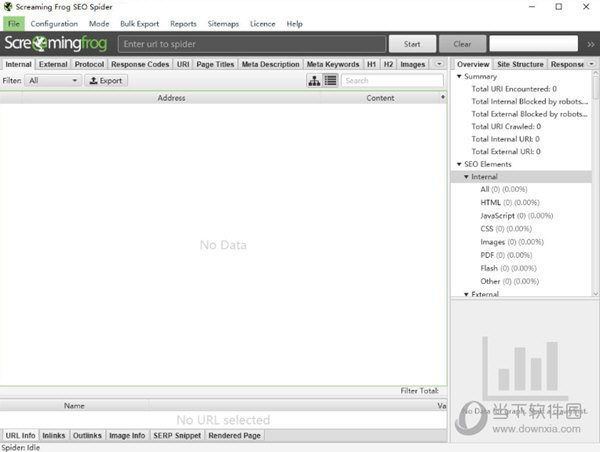
Task: Open right panel tabs overflow dropdown
Action: pyautogui.click(x=592, y=64)
